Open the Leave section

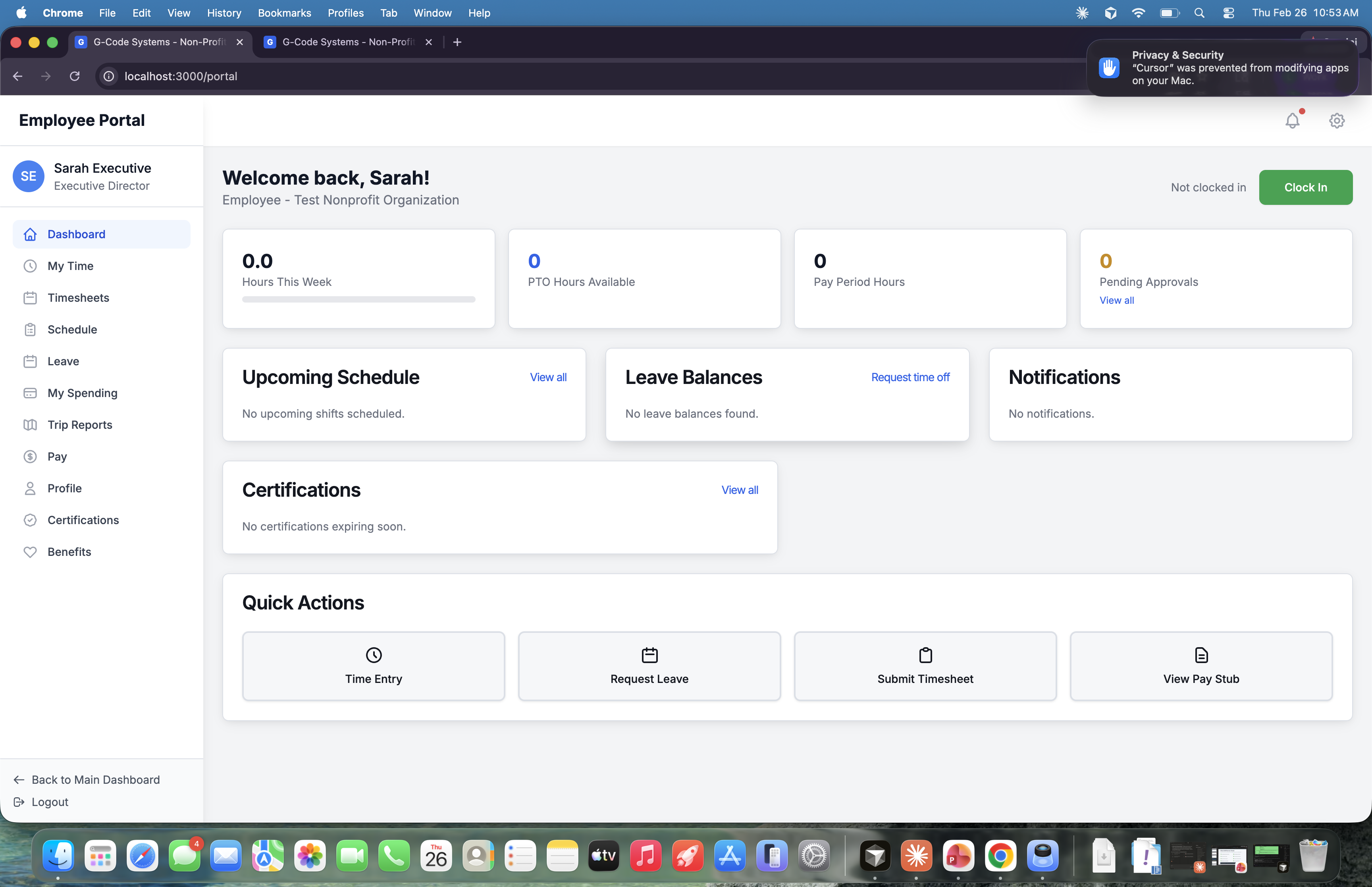point(63,361)
